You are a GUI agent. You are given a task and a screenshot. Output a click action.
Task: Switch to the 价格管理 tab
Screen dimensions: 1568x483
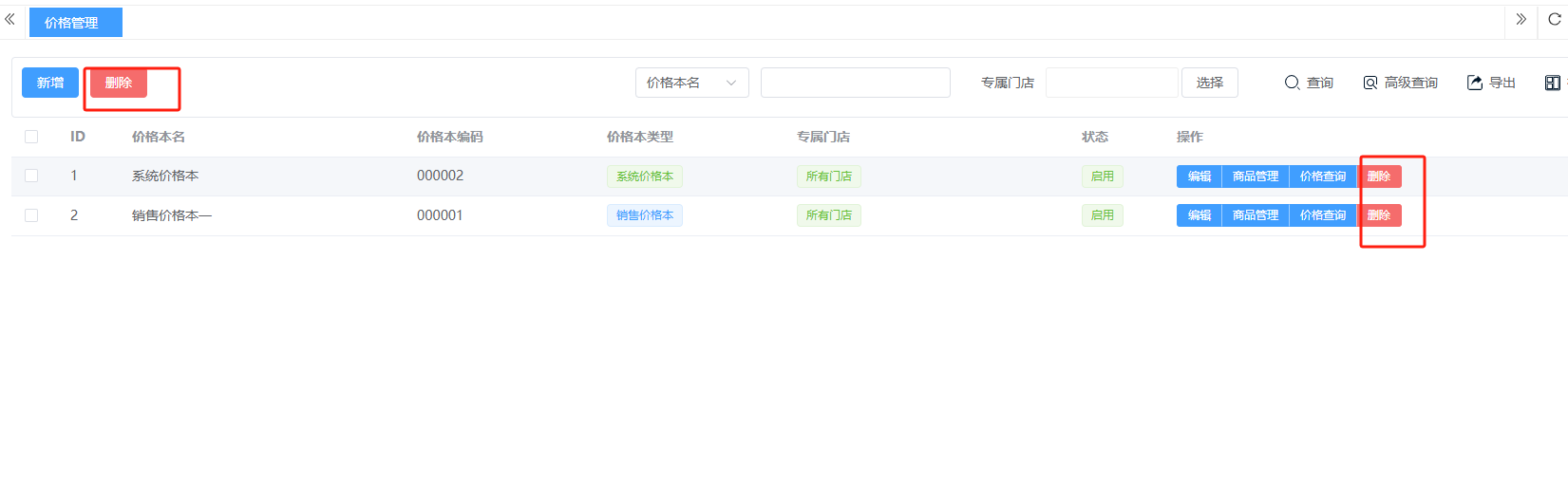point(75,23)
